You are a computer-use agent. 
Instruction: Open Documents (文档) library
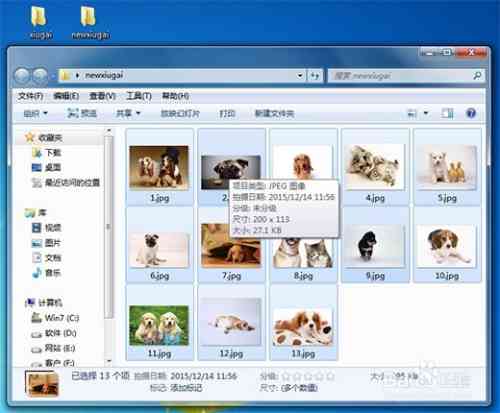point(47,258)
